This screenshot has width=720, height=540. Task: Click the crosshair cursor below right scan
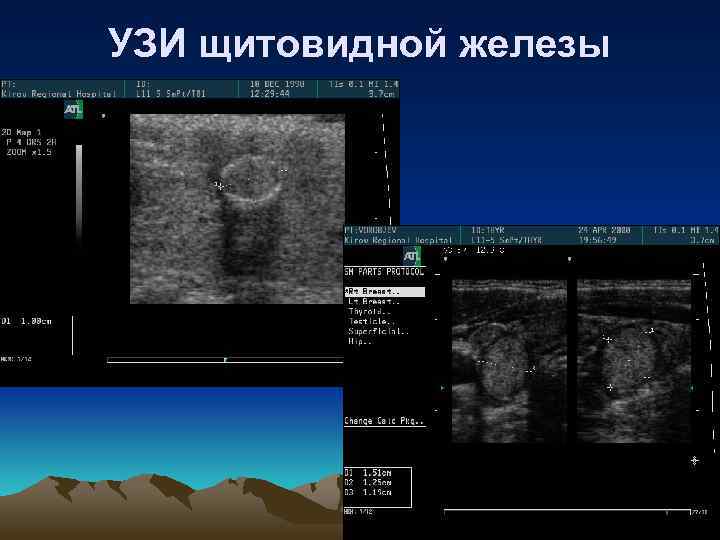point(694,460)
